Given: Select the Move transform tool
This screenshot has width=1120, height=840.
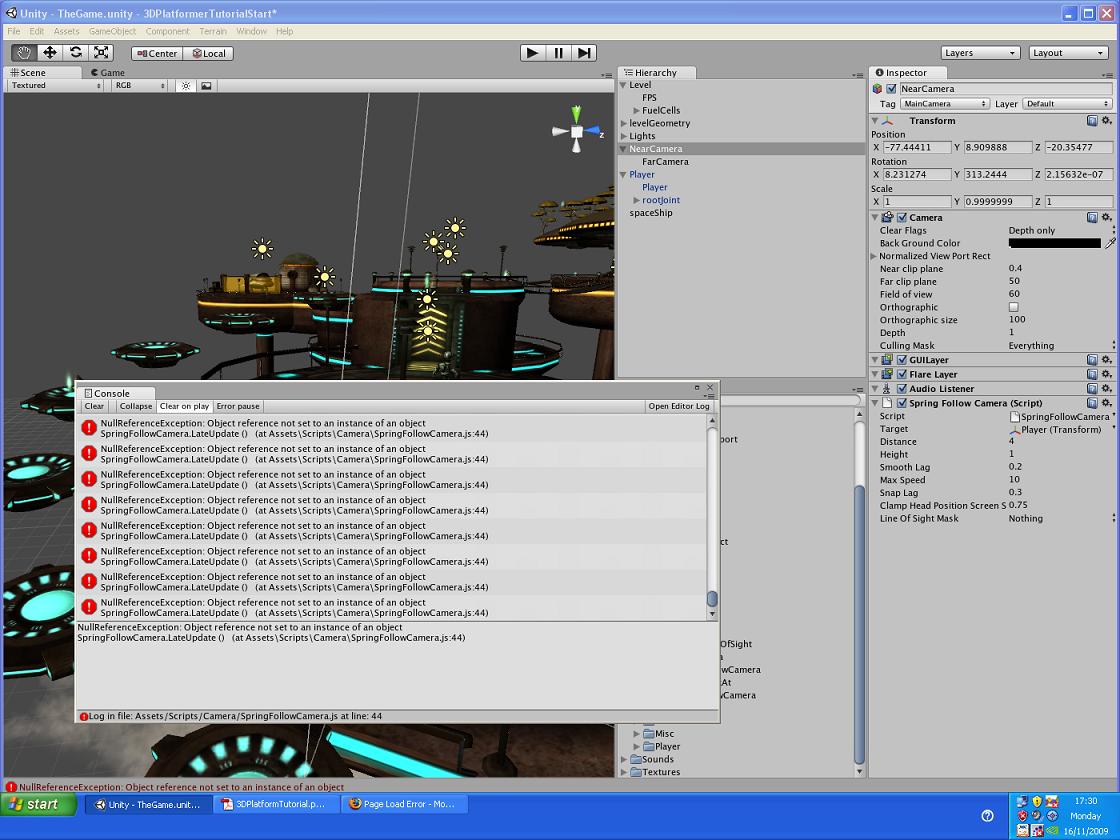Looking at the screenshot, I should pyautogui.click(x=48, y=52).
